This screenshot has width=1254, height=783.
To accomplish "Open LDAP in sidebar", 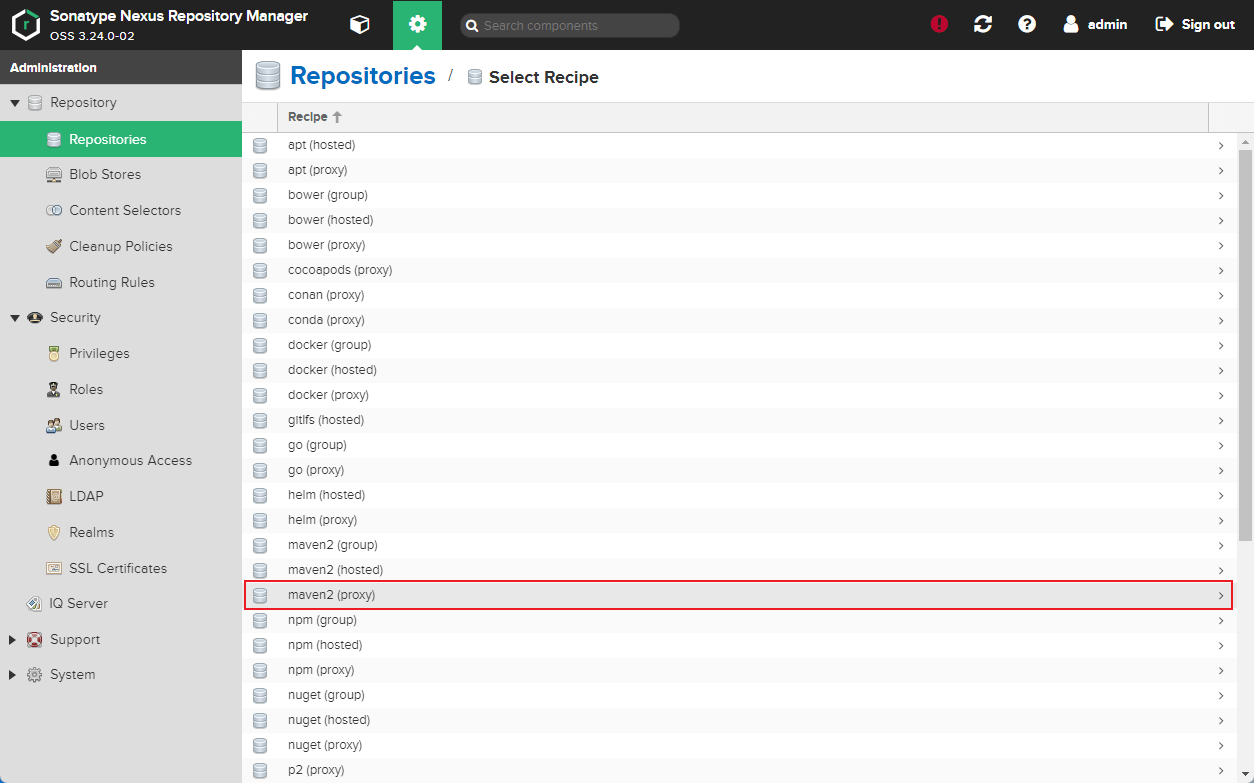I will tap(121, 496).
